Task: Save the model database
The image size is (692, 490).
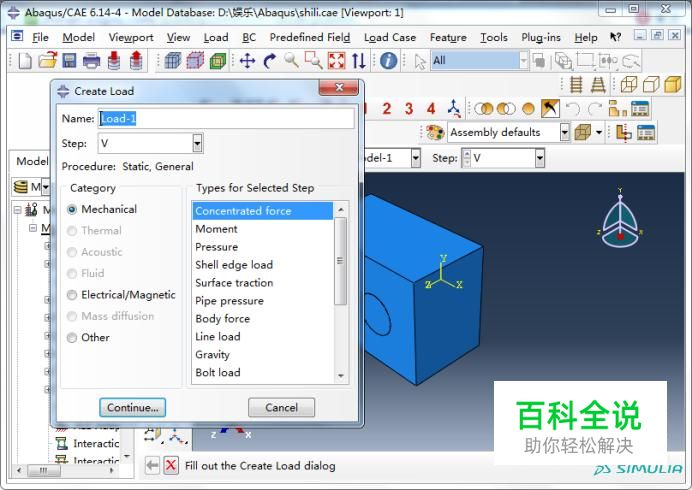Action: (69, 60)
